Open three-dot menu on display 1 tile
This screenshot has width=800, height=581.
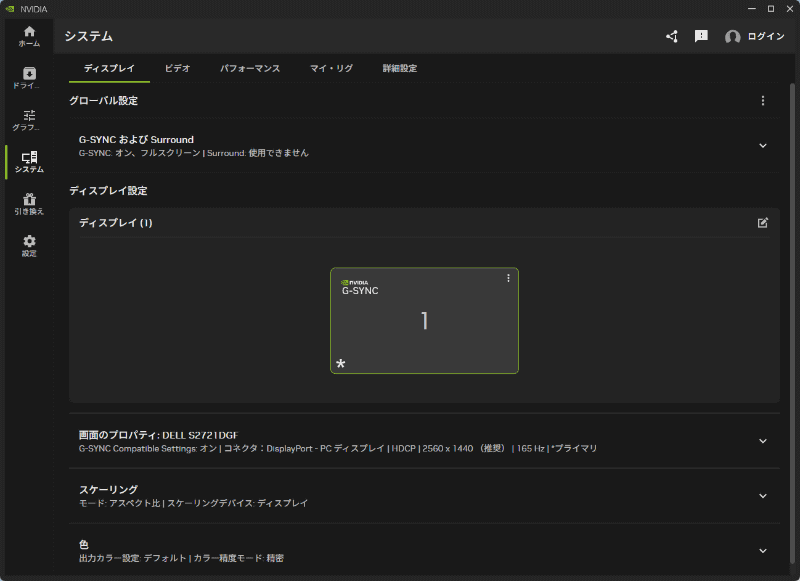(x=508, y=278)
